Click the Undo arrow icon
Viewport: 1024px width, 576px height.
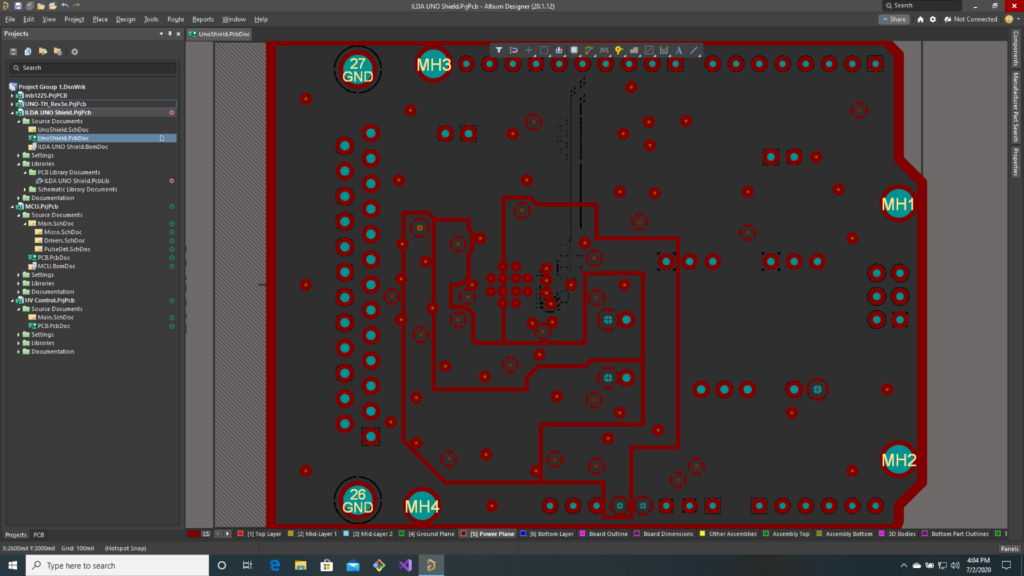tap(64, 6)
